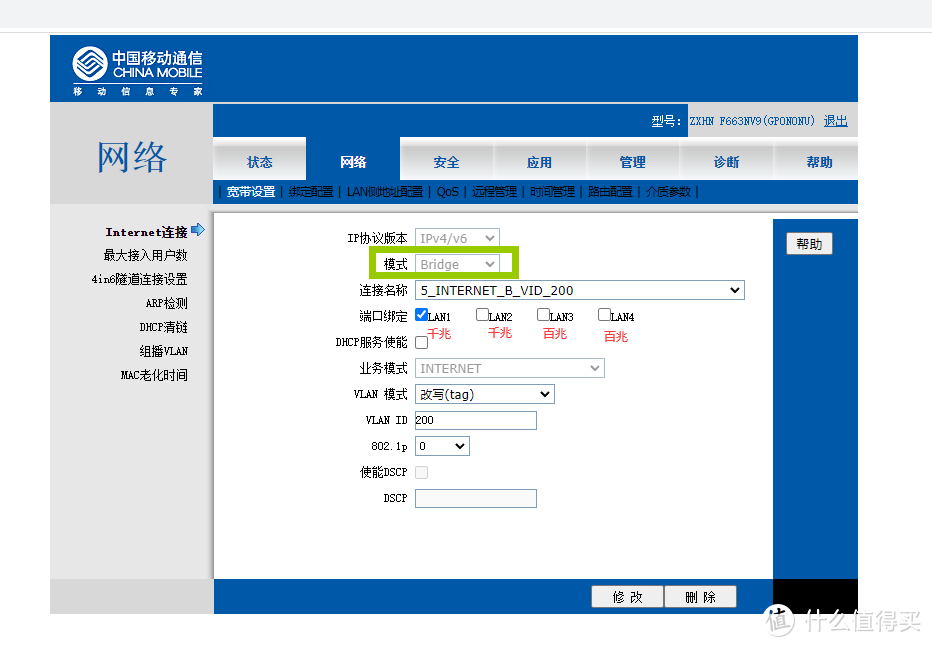Enable the LAN2 port binding checkbox
The image size is (932, 647).
click(x=481, y=314)
